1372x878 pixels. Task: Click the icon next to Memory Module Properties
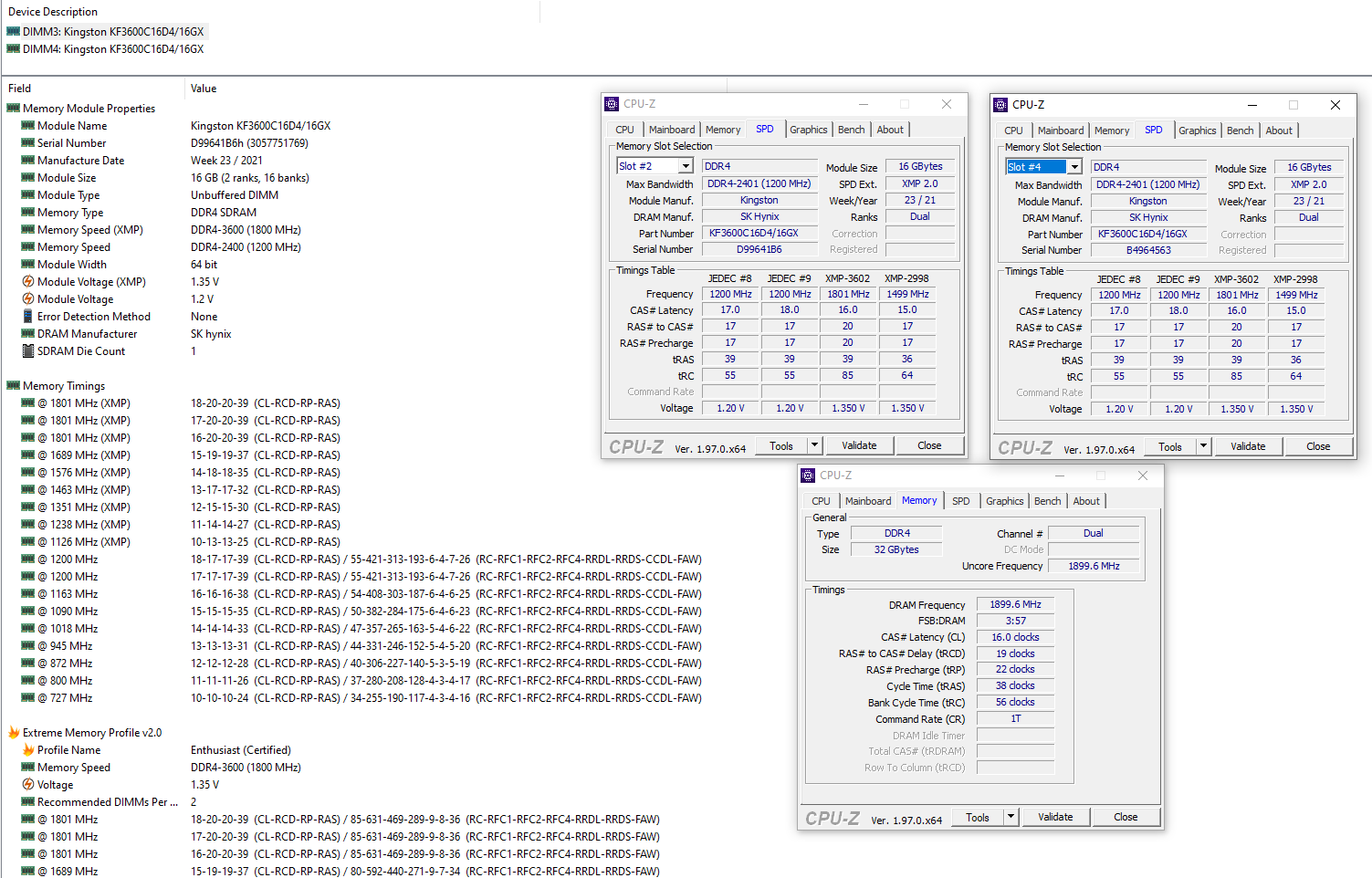[13, 108]
